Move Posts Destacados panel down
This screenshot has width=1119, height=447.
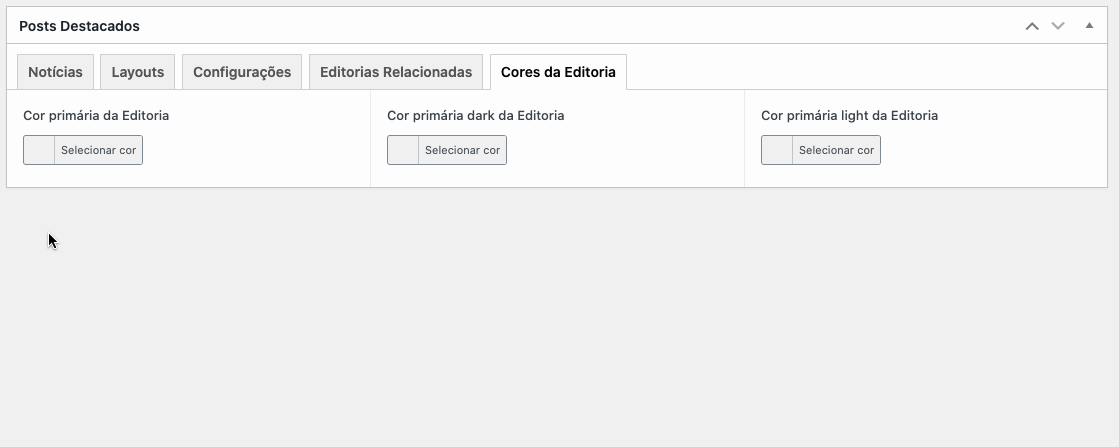tap(1058, 26)
